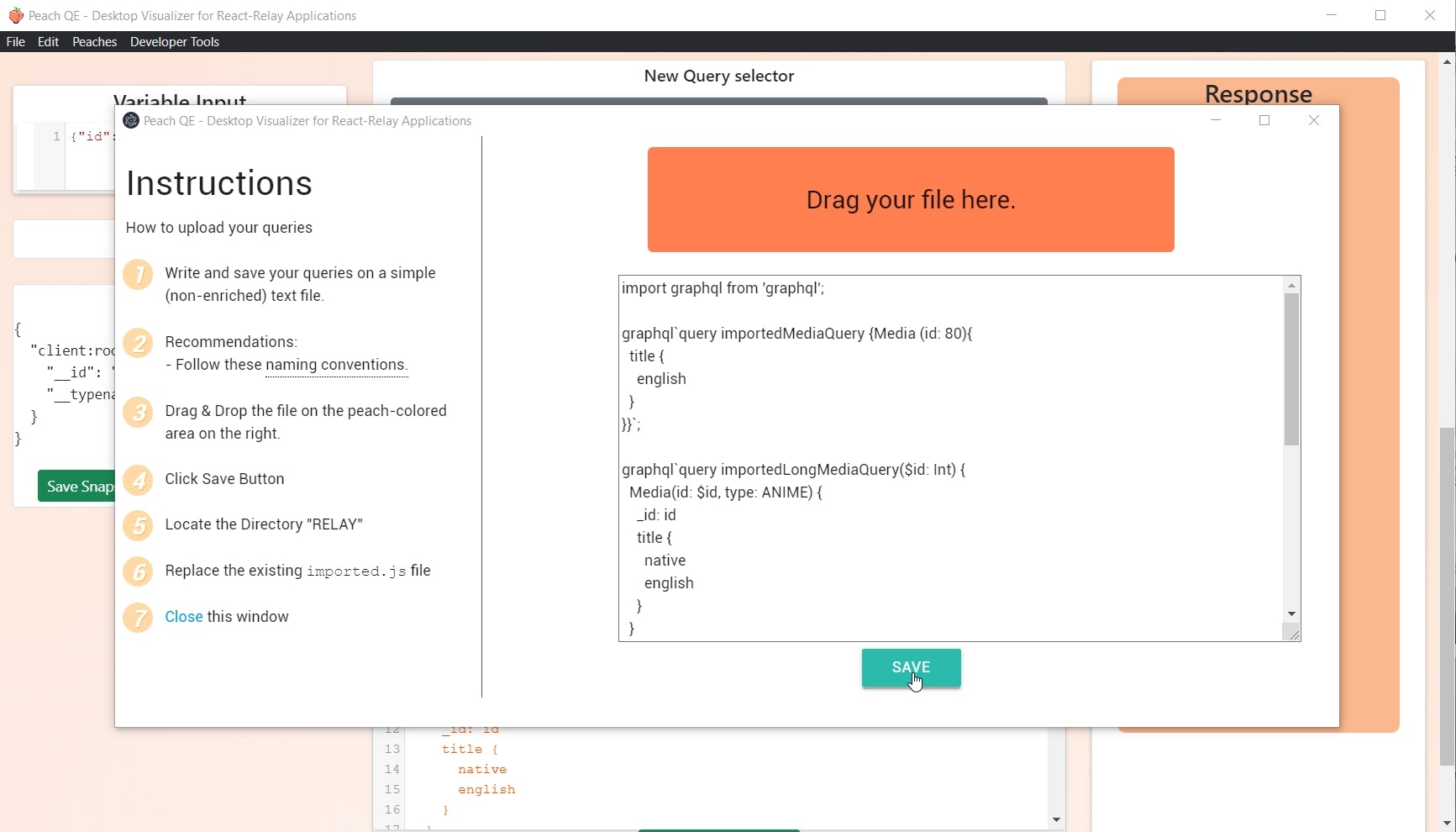The height and width of the screenshot is (832, 1456).
Task: Click the text area resize grip corner
Action: (x=1293, y=634)
